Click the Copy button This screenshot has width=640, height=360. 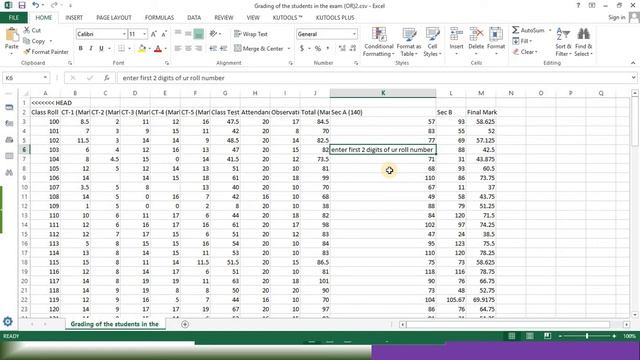coord(34,41)
